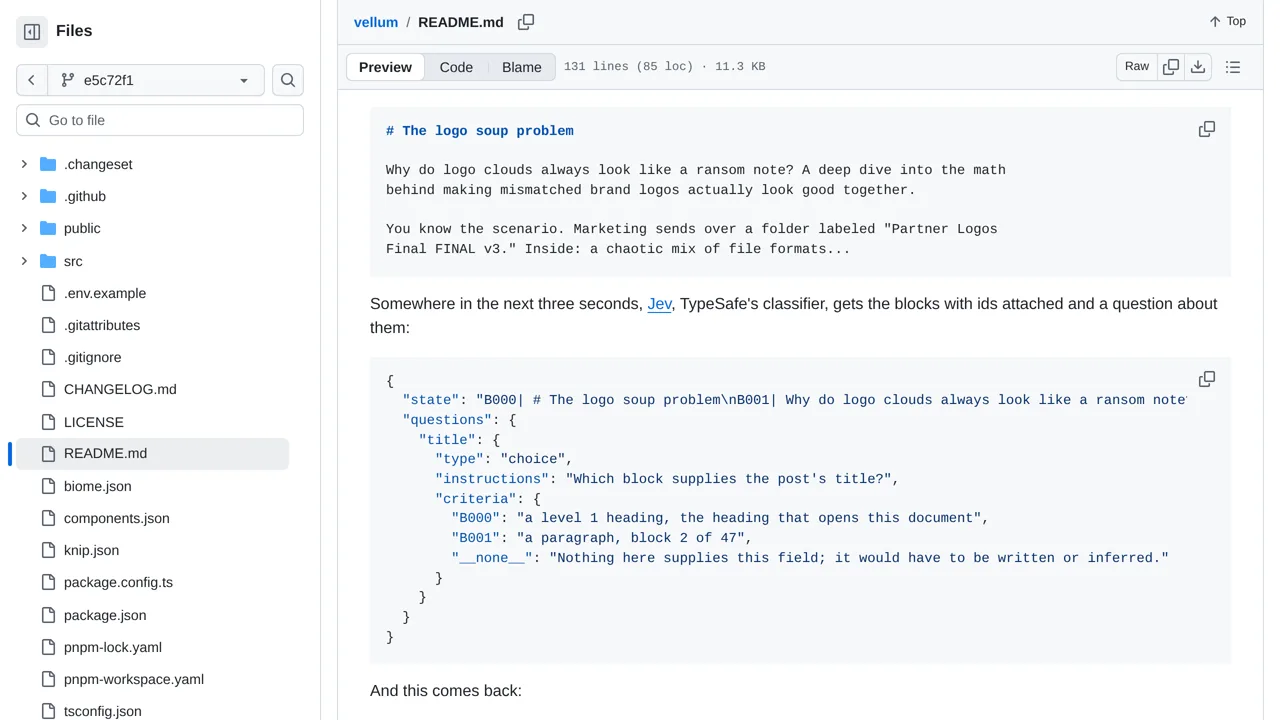Click the LICENSE file icon

pos(48,422)
